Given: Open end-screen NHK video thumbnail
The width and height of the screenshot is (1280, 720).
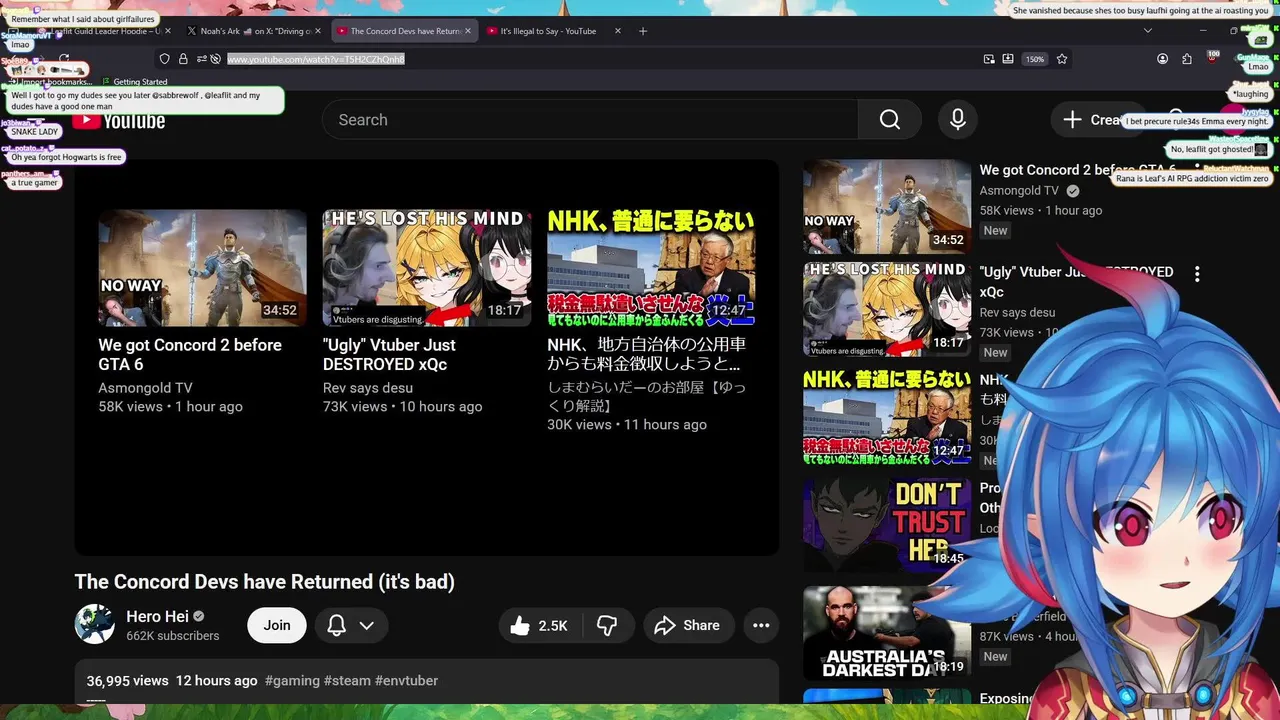Looking at the screenshot, I should coord(651,268).
